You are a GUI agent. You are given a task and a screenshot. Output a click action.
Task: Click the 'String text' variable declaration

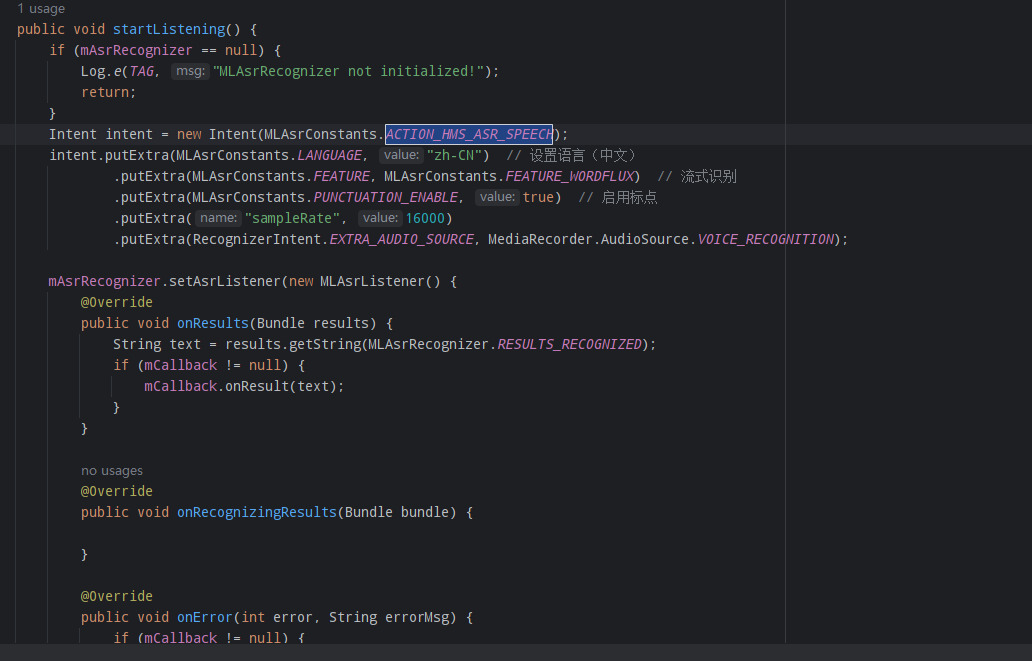coord(157,344)
